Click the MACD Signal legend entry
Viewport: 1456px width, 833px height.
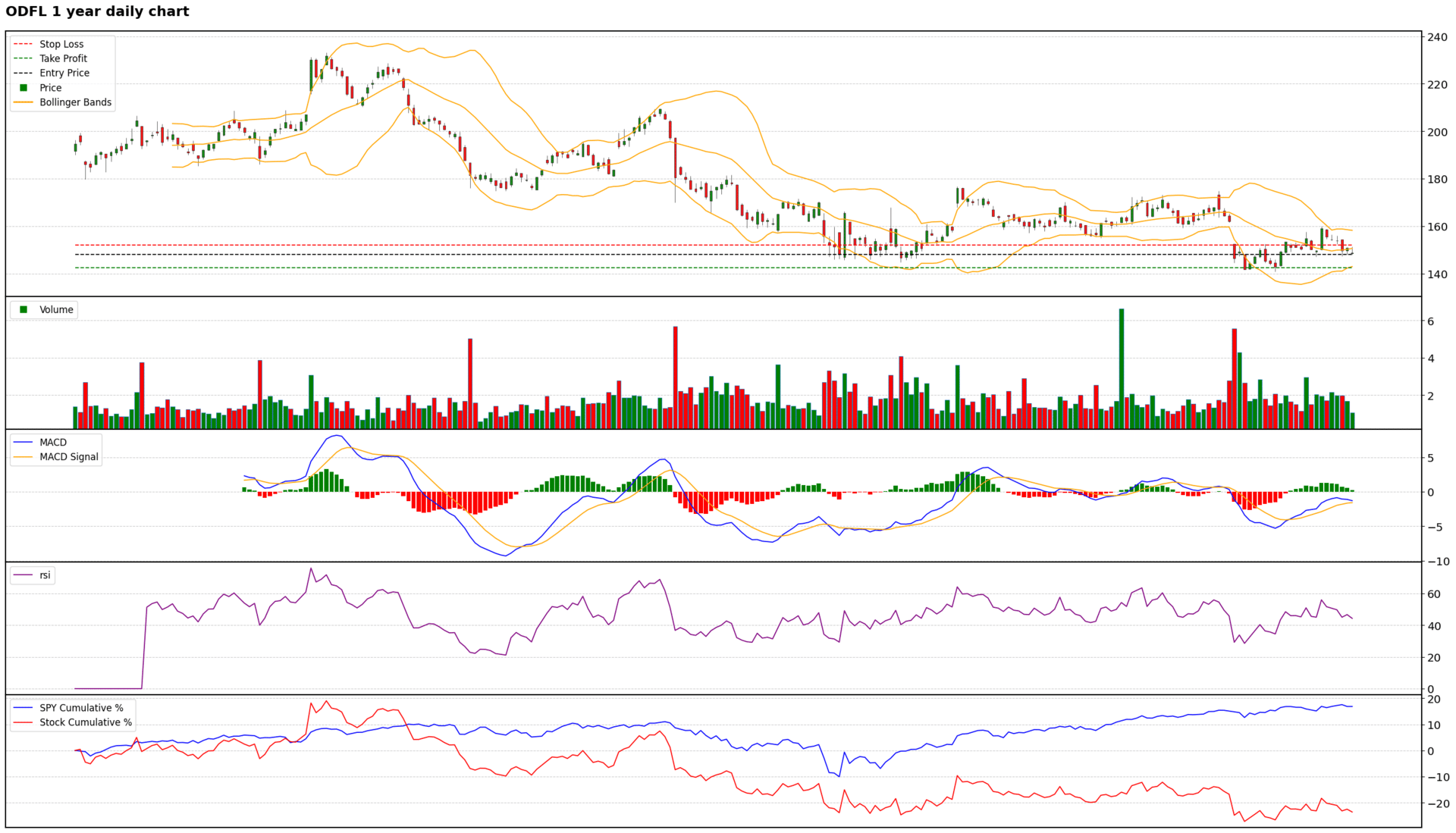[68, 457]
